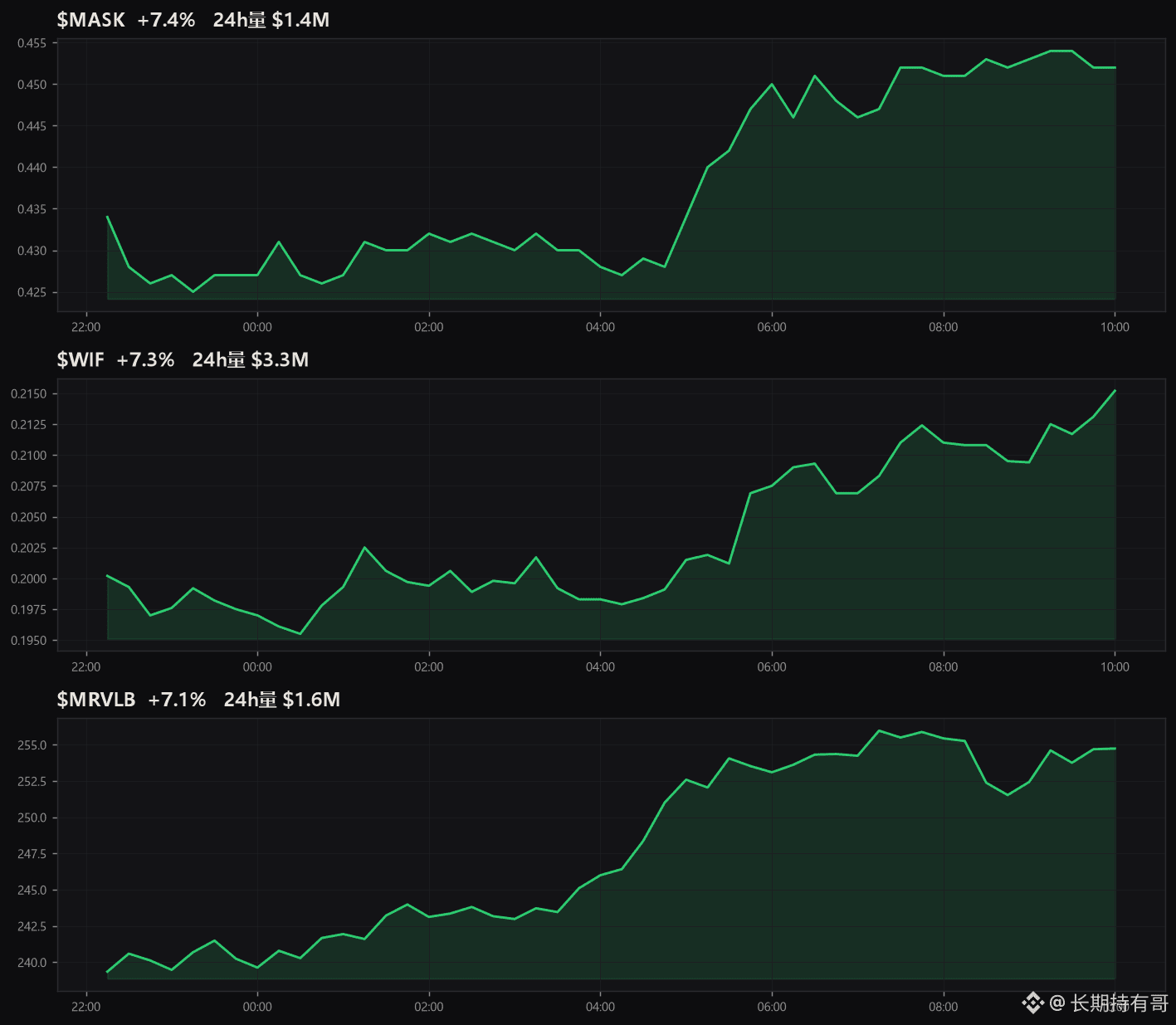1176x1025 pixels.
Task: Click 00:00 on the WIF chart time axis
Action: (257, 667)
